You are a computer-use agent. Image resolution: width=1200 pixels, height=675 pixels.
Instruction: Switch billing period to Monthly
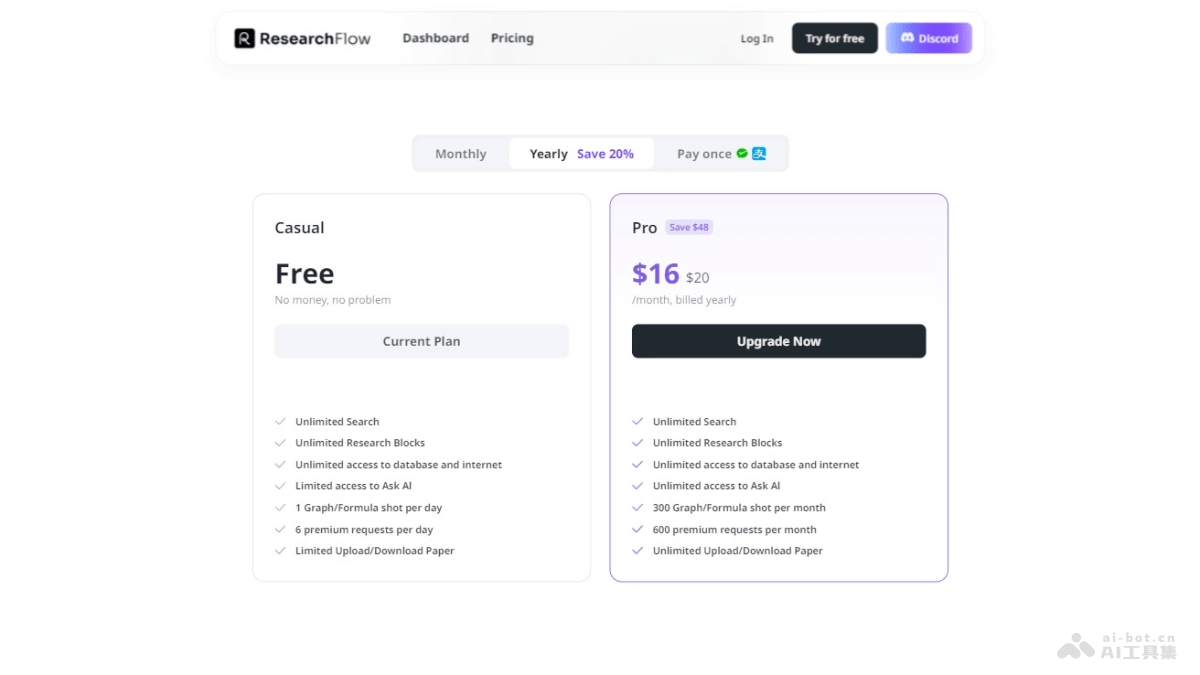point(460,153)
